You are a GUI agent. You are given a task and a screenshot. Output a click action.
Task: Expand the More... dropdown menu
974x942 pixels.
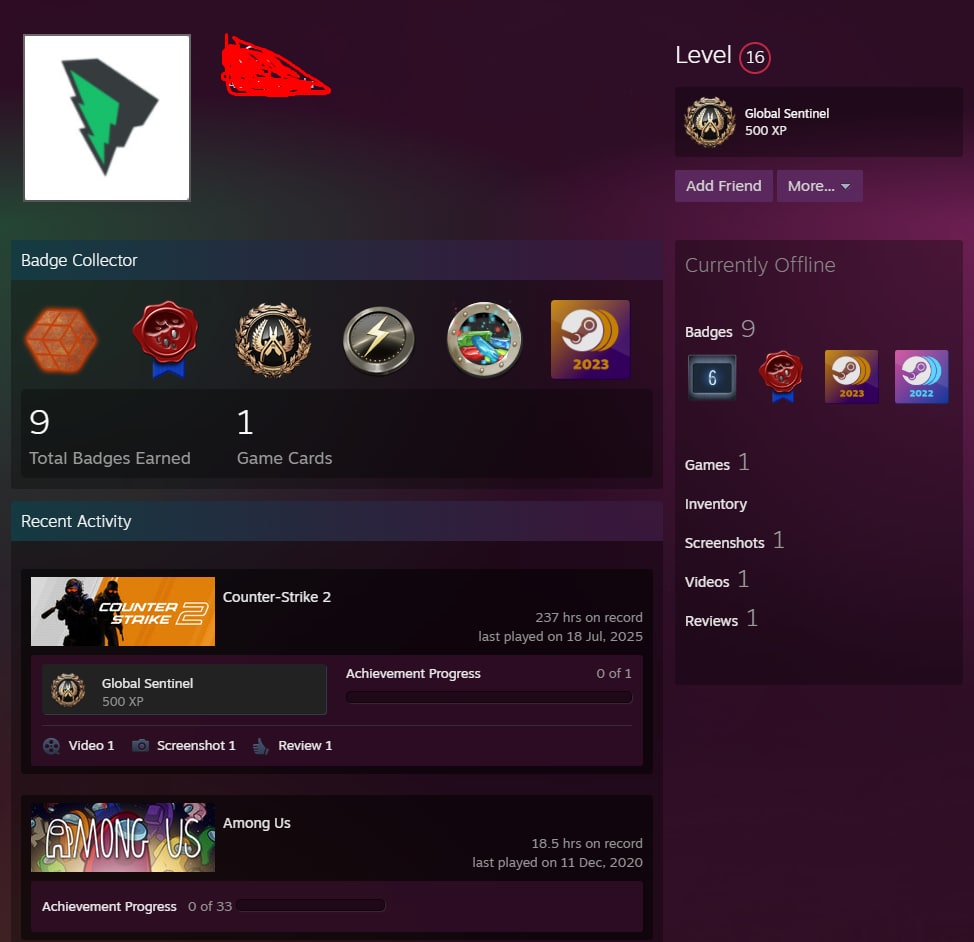point(819,186)
